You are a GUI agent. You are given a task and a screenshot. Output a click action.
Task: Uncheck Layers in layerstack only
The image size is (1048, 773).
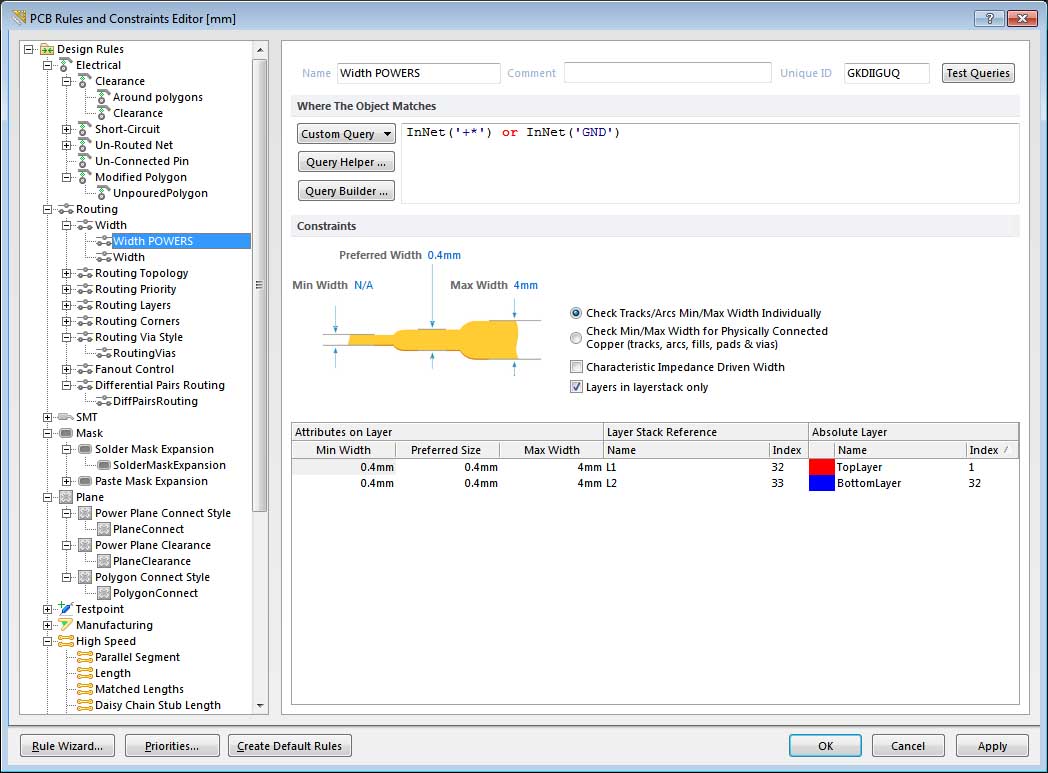coord(576,387)
